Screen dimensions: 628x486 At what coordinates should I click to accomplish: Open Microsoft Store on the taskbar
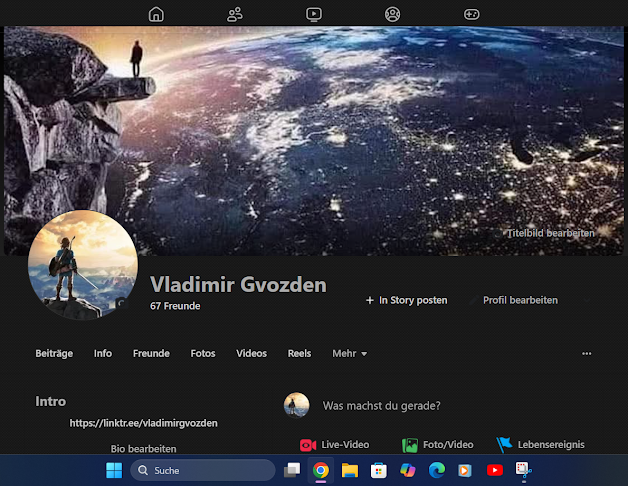(x=378, y=470)
